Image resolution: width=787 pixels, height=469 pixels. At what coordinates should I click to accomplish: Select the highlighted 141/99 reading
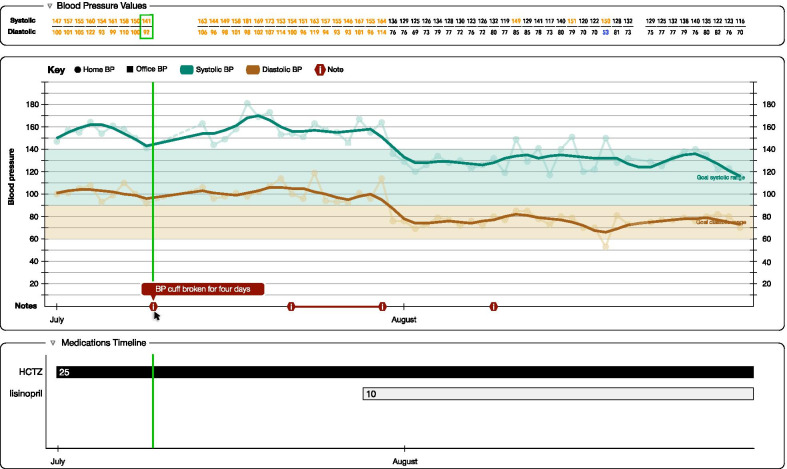(x=146, y=26)
